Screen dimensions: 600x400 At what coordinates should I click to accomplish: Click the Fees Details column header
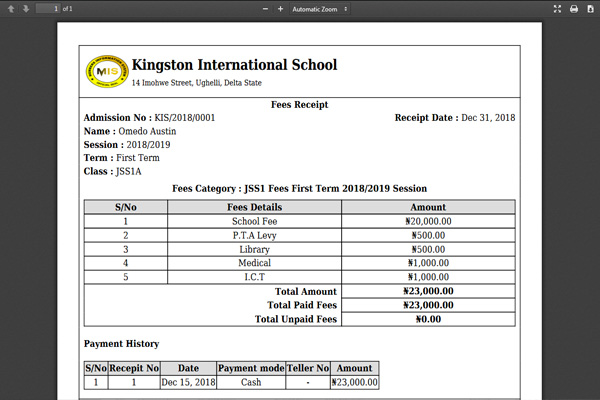pos(254,207)
